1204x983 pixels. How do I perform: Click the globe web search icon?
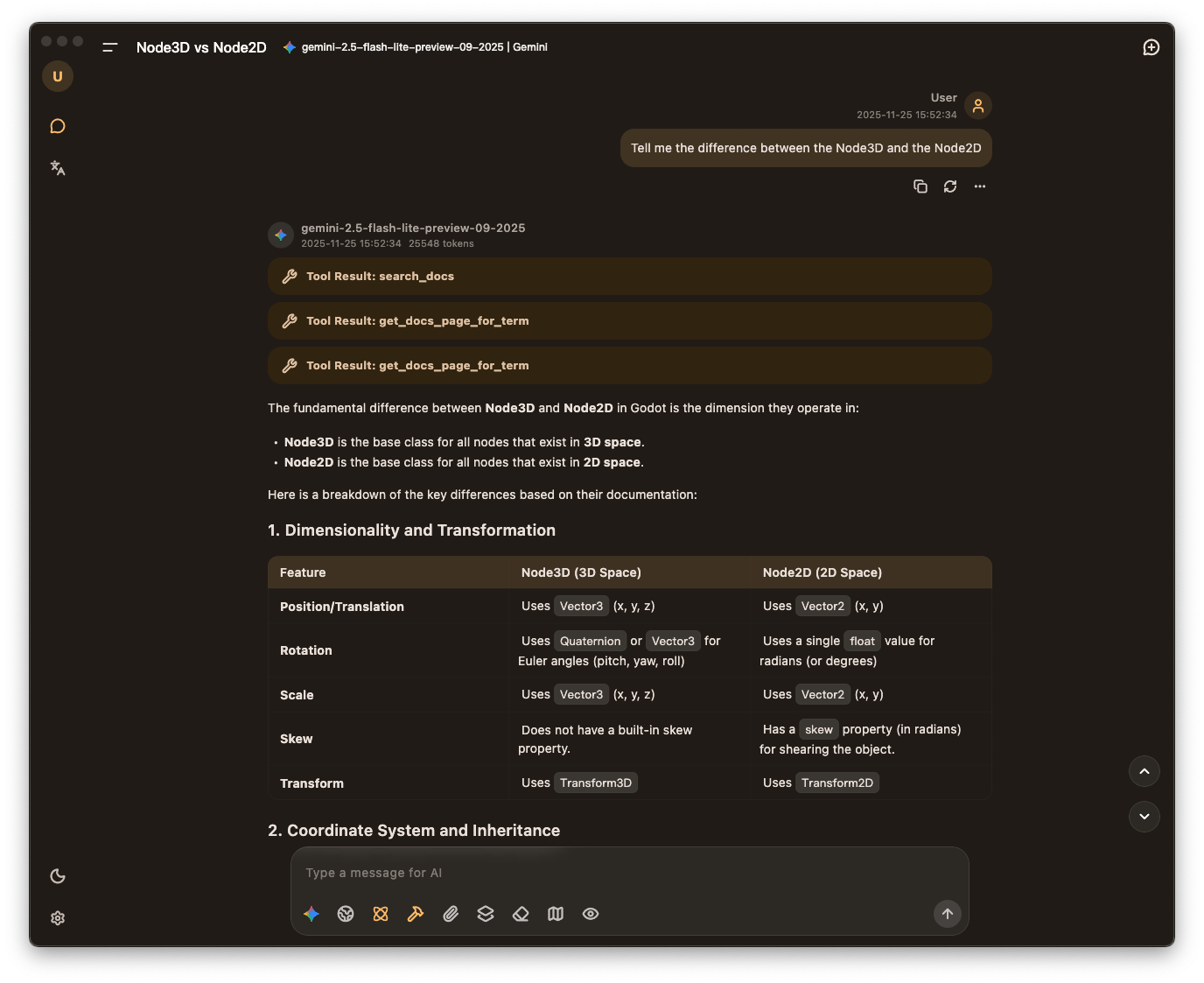tap(346, 914)
